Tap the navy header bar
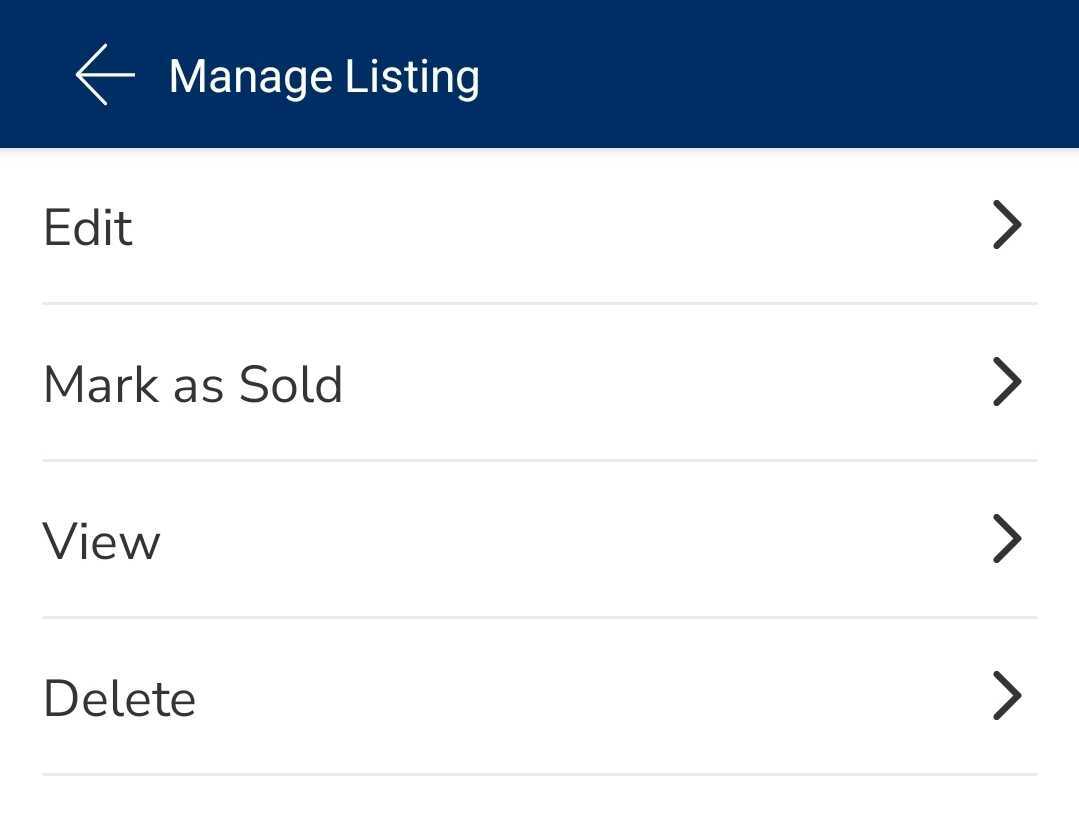This screenshot has width=1079, height=831. (700, 74)
